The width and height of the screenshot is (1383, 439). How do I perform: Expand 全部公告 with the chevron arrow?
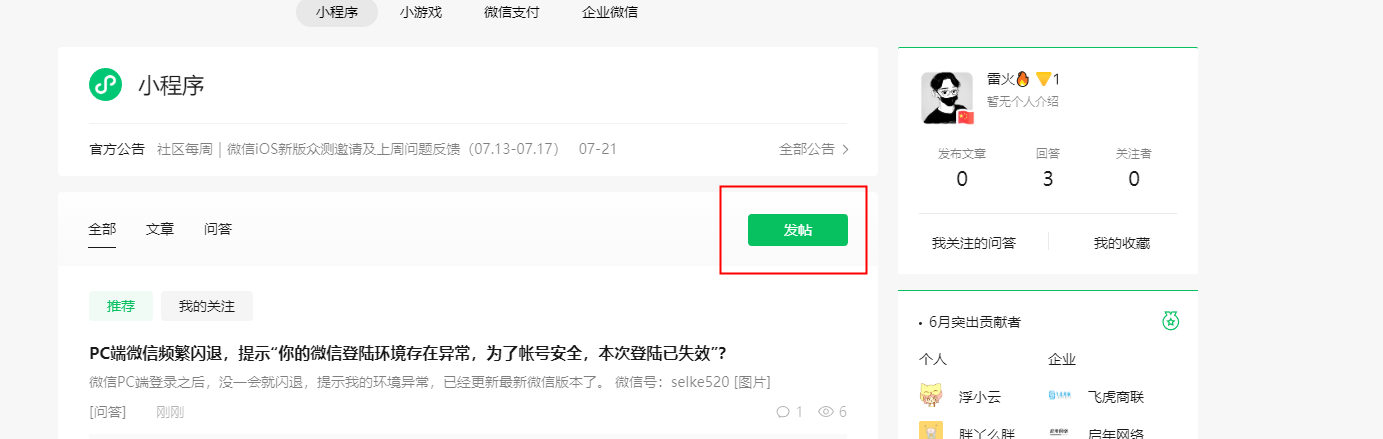click(x=814, y=149)
